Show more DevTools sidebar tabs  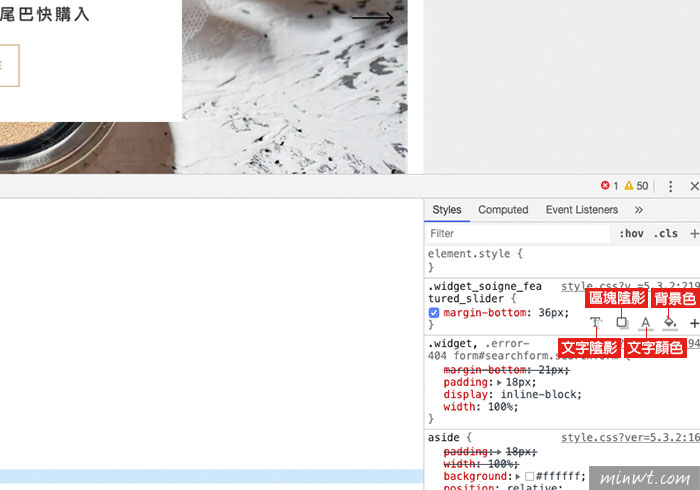point(639,210)
